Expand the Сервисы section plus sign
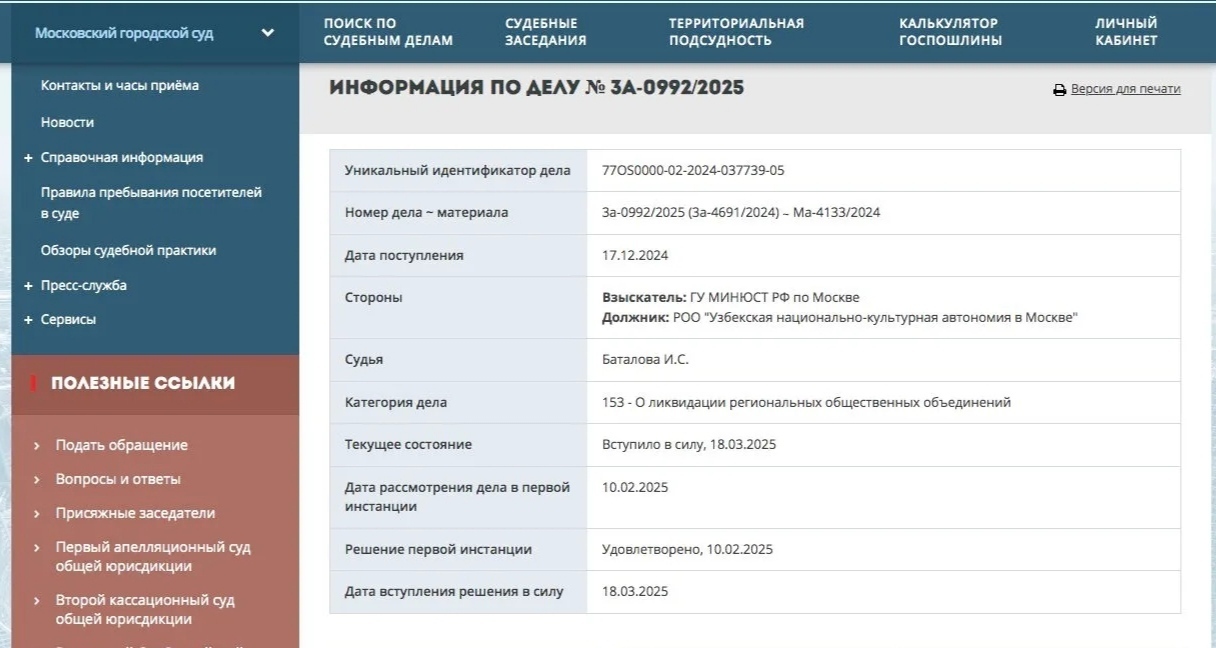This screenshot has height=648, width=1216. point(29,320)
